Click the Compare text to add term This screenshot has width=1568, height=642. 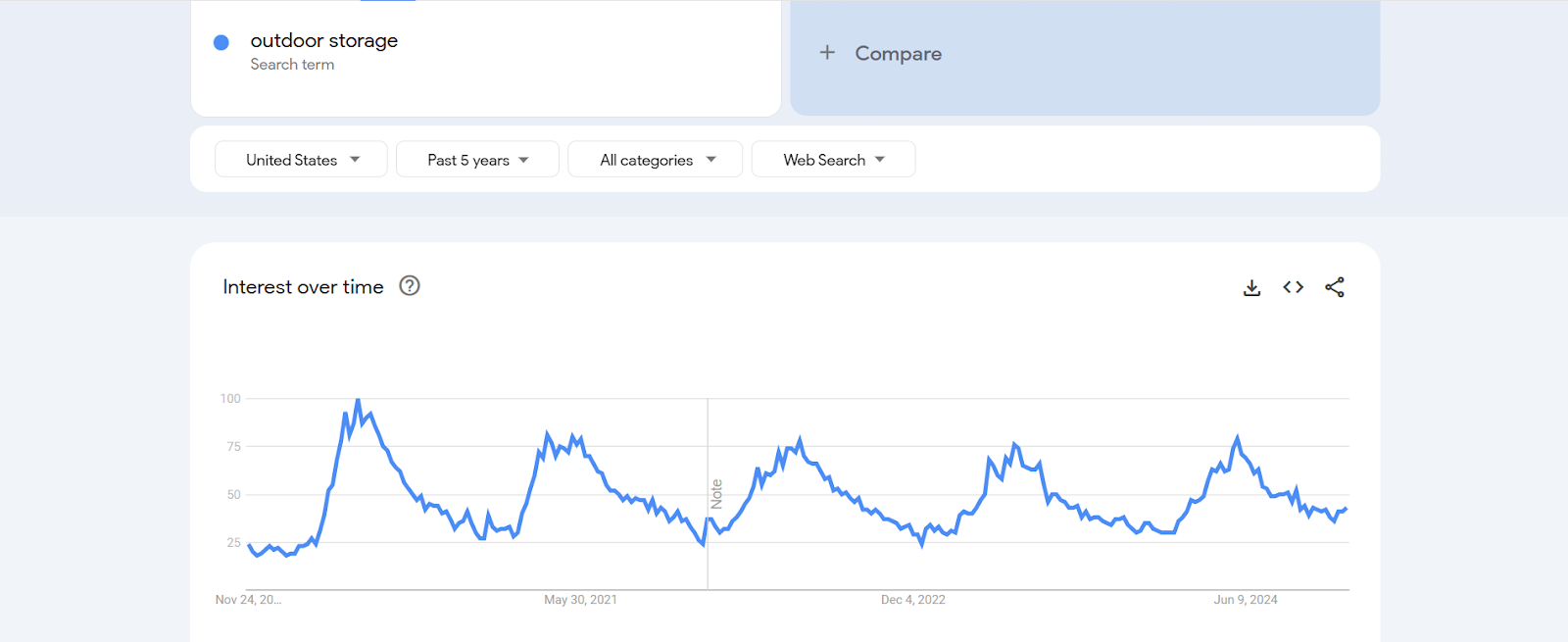pyautogui.click(x=898, y=54)
